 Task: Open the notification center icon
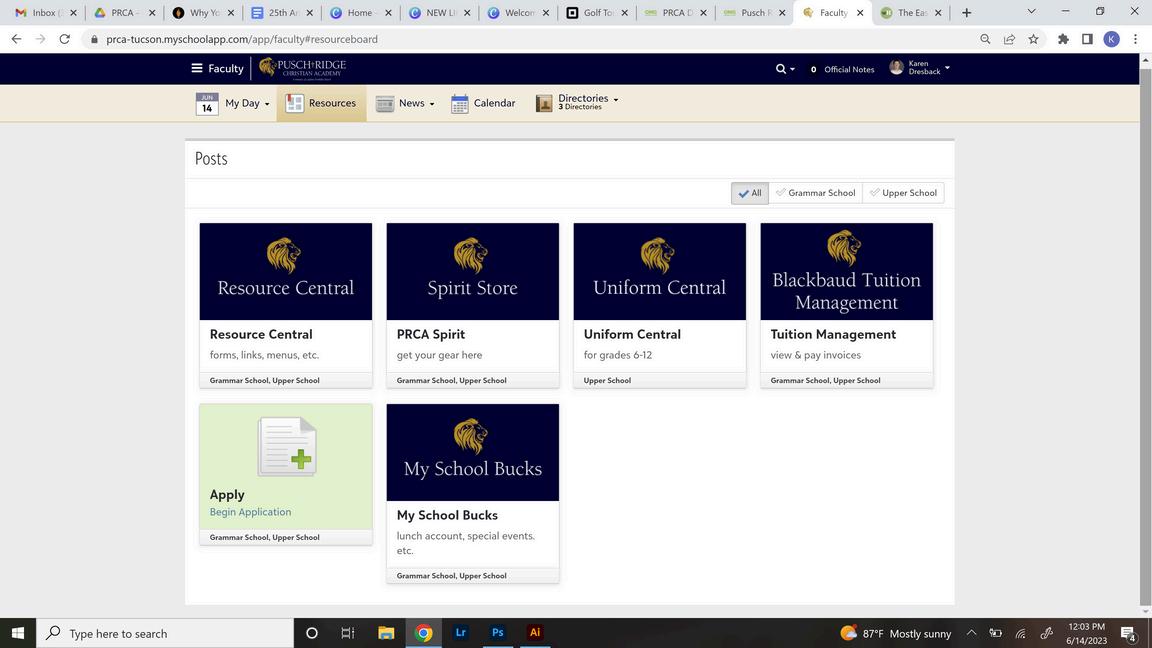tap(1129, 633)
